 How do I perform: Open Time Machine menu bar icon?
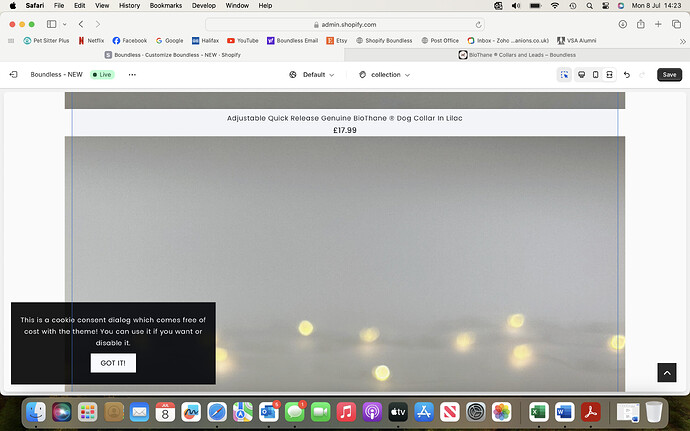point(573,6)
